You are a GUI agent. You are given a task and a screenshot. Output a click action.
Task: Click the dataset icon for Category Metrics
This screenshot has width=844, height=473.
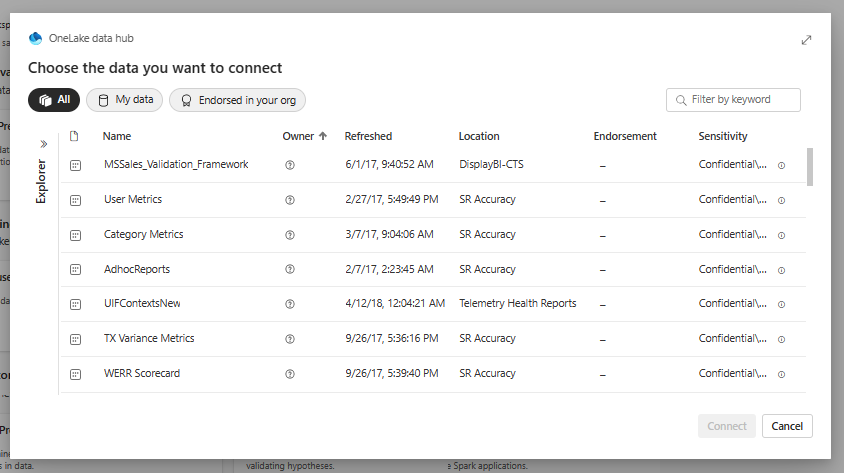tap(75, 235)
